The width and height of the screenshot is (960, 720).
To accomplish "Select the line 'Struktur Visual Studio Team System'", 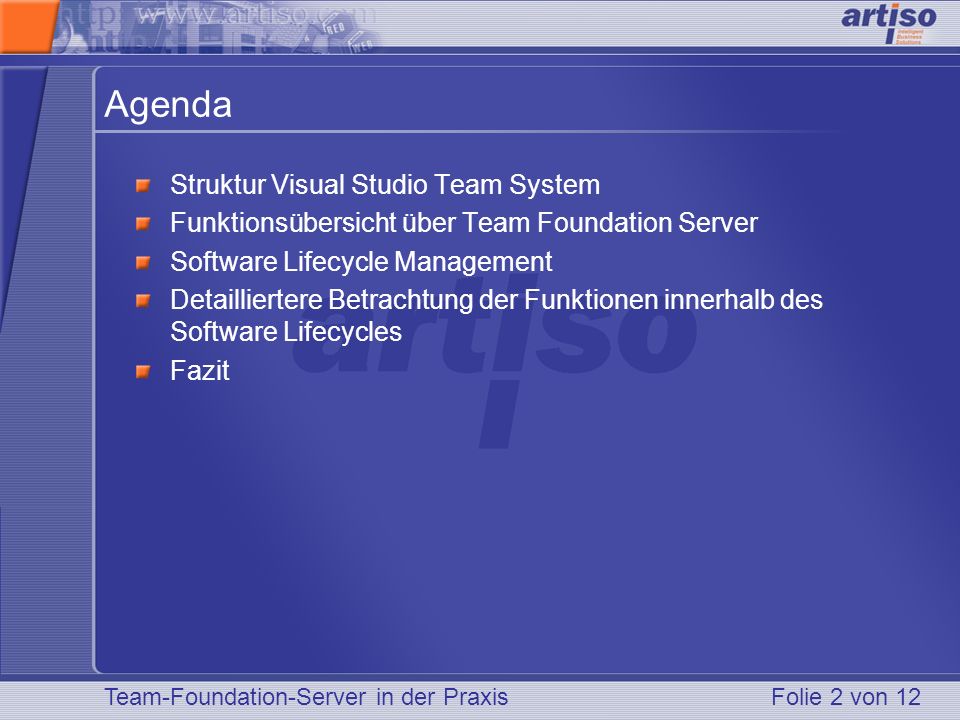I will click(x=385, y=185).
